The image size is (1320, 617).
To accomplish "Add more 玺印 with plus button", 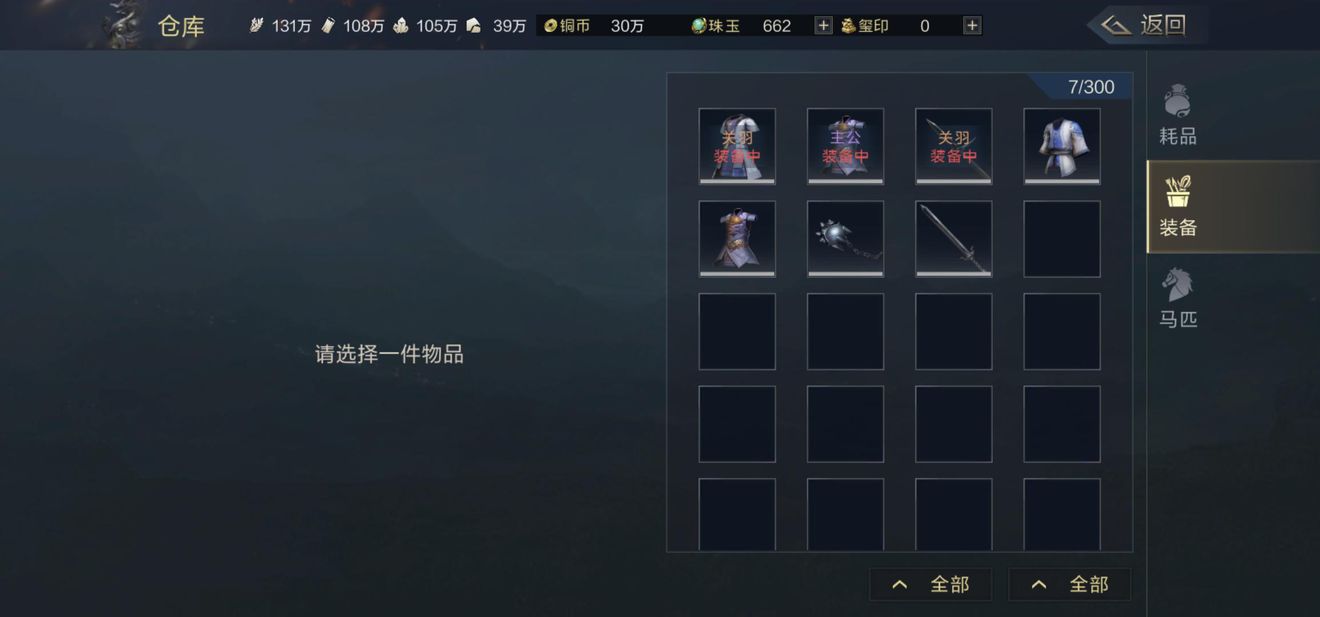I will coord(972,26).
